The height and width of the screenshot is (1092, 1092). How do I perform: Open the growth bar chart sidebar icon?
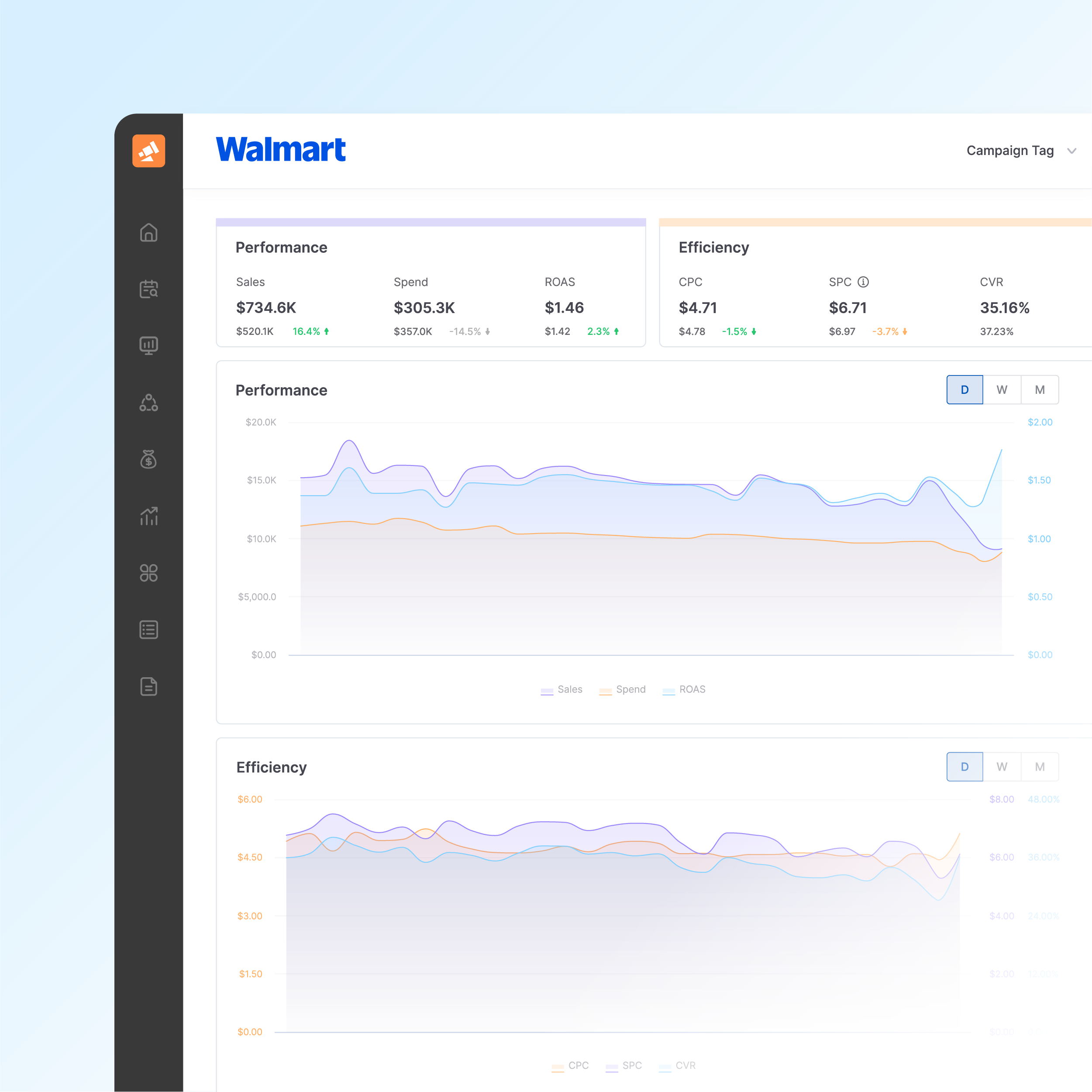tap(148, 516)
